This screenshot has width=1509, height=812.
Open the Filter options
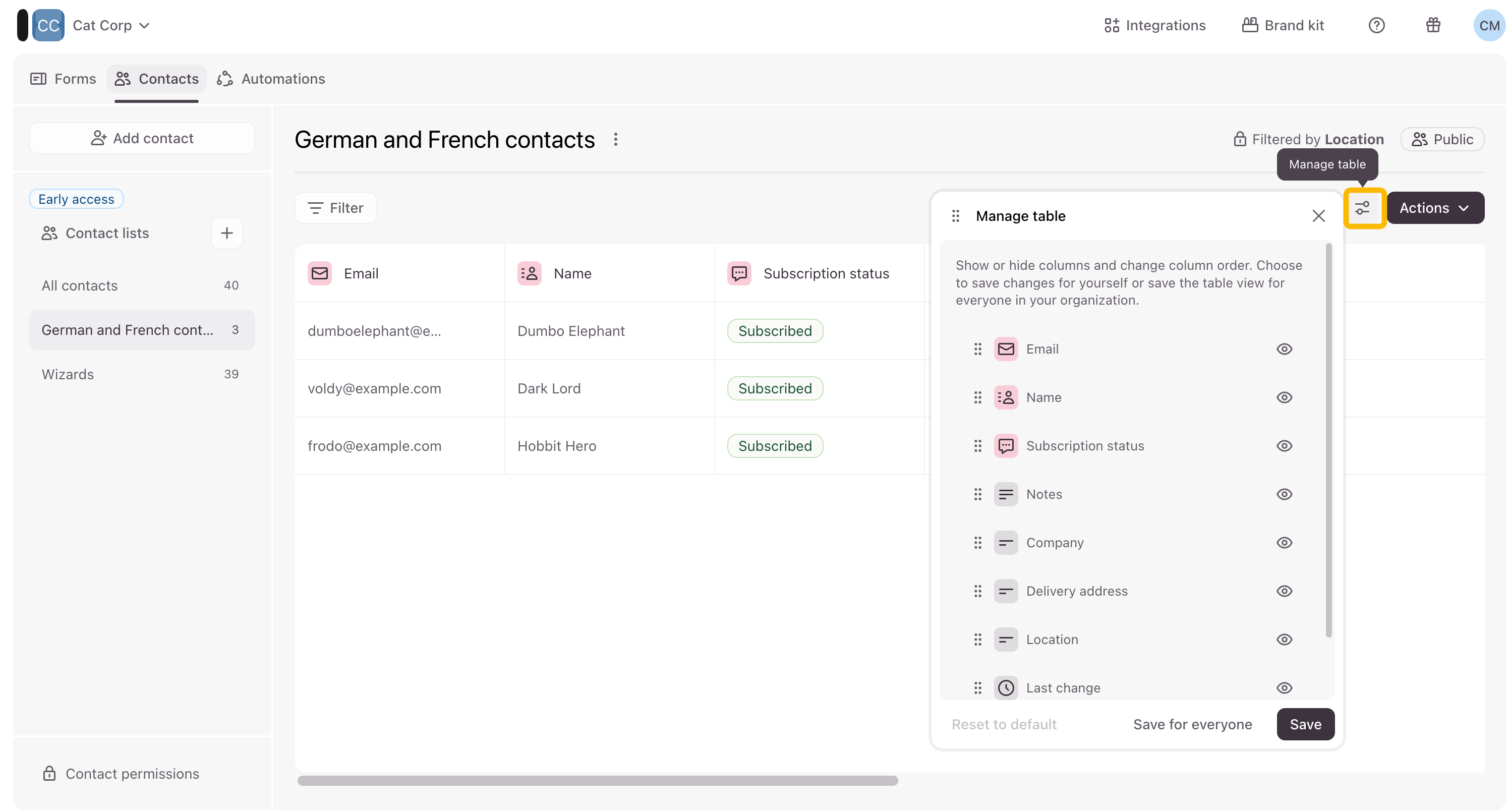coord(336,208)
